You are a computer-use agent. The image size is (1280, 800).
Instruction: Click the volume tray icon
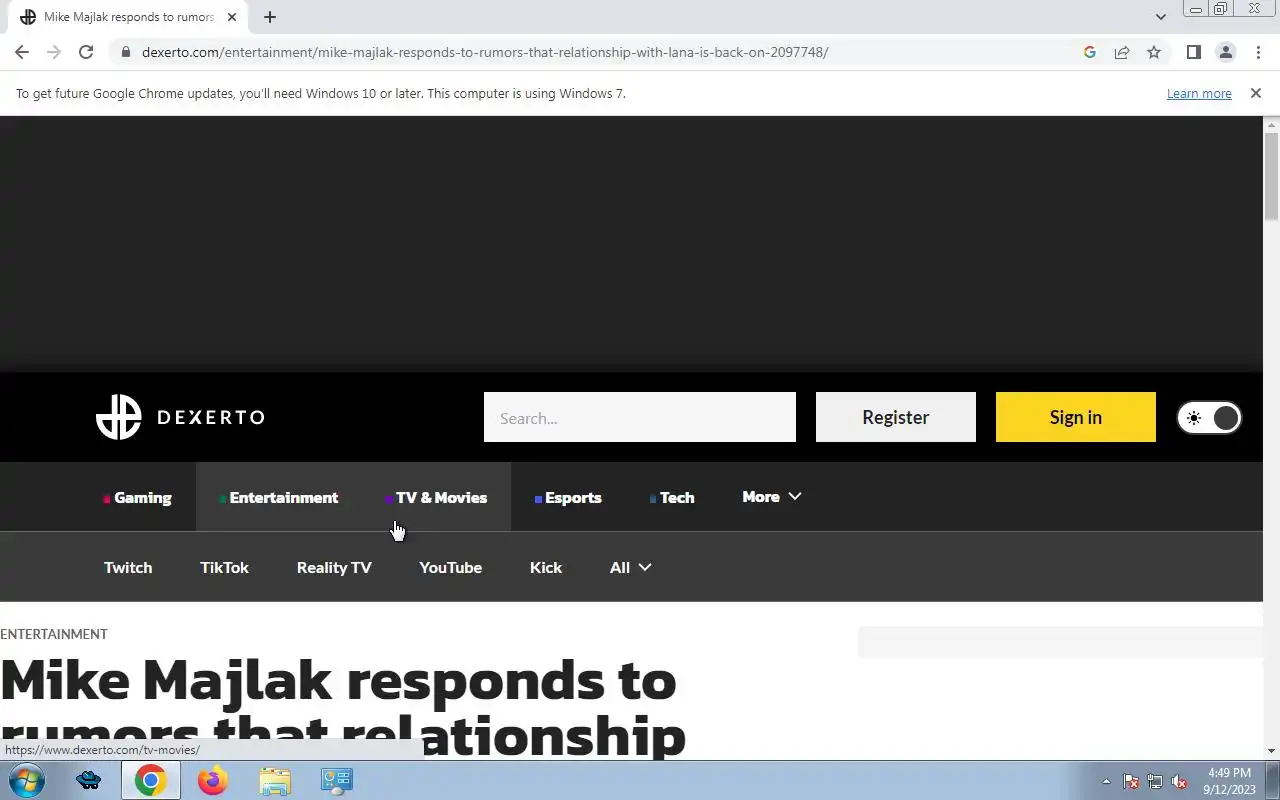(1179, 781)
